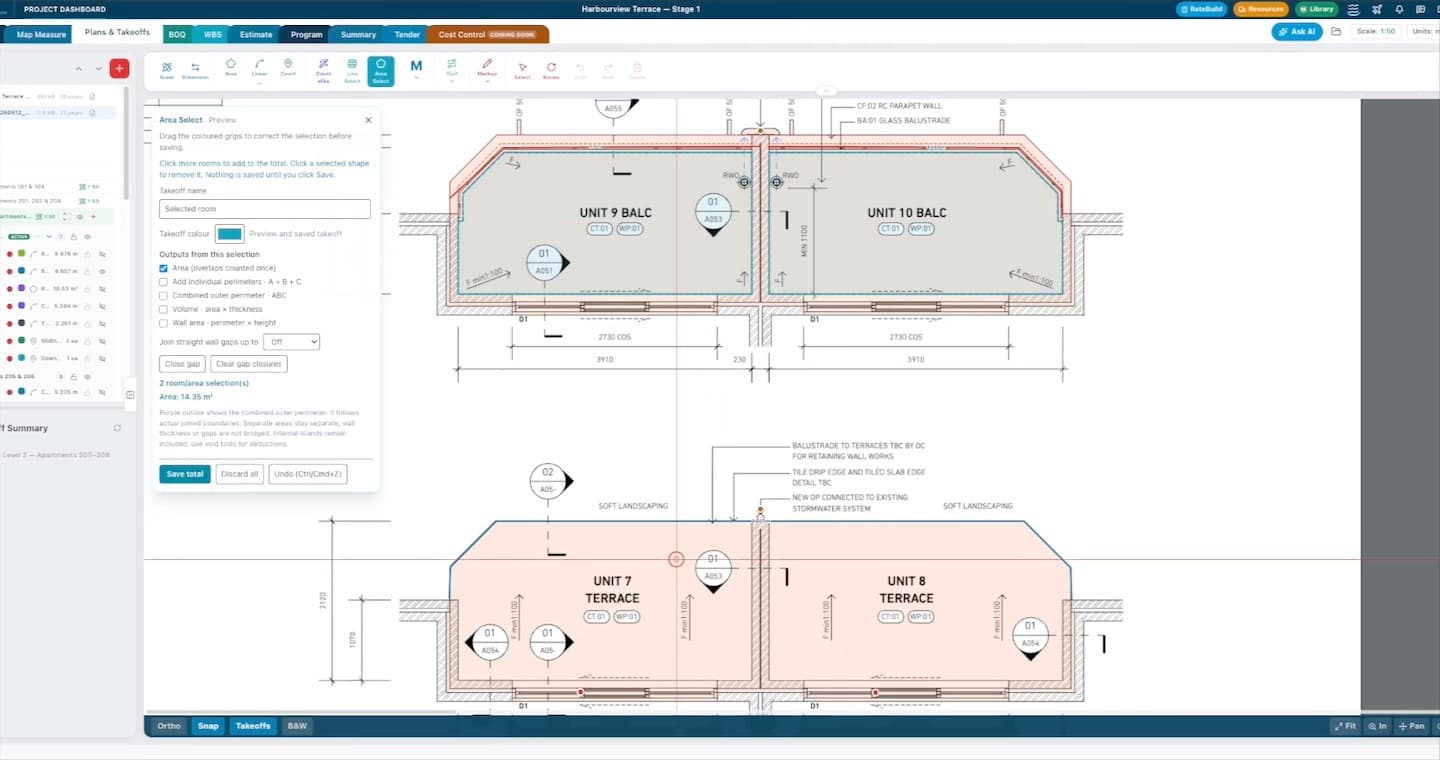Open Ask AI assistant
The image size is (1440, 760).
[x=1297, y=32]
